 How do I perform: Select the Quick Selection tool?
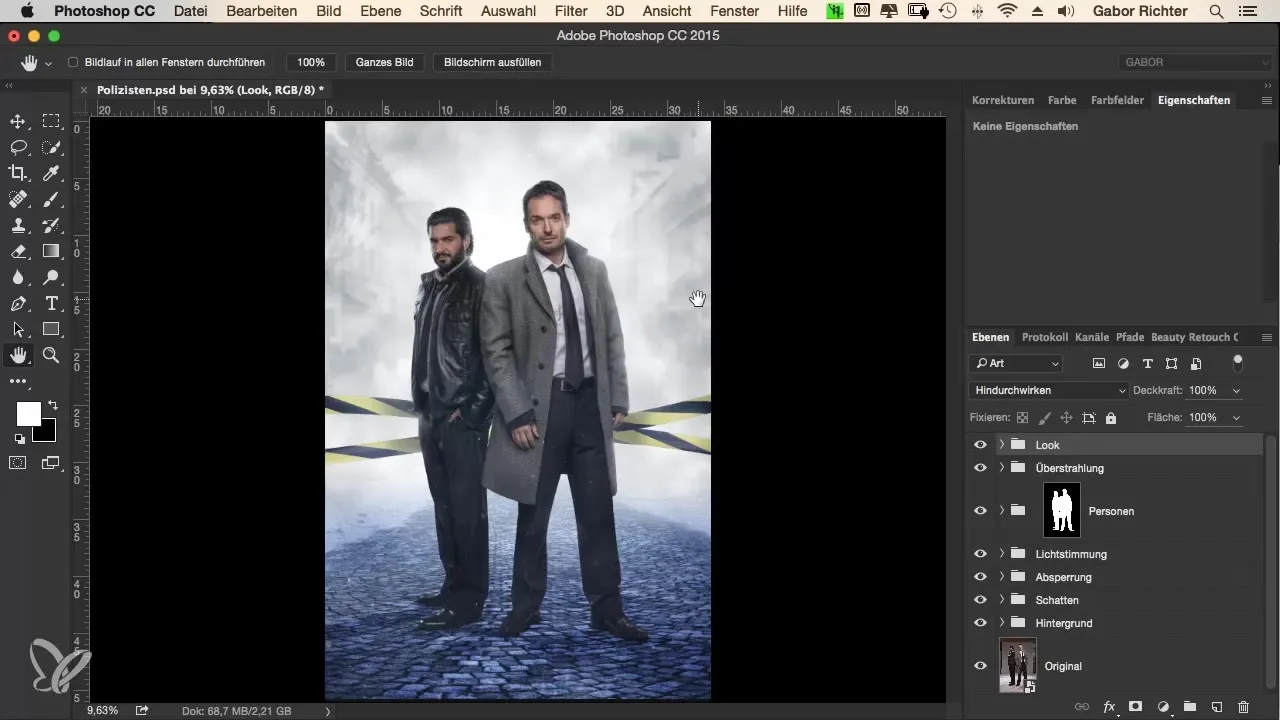point(51,148)
